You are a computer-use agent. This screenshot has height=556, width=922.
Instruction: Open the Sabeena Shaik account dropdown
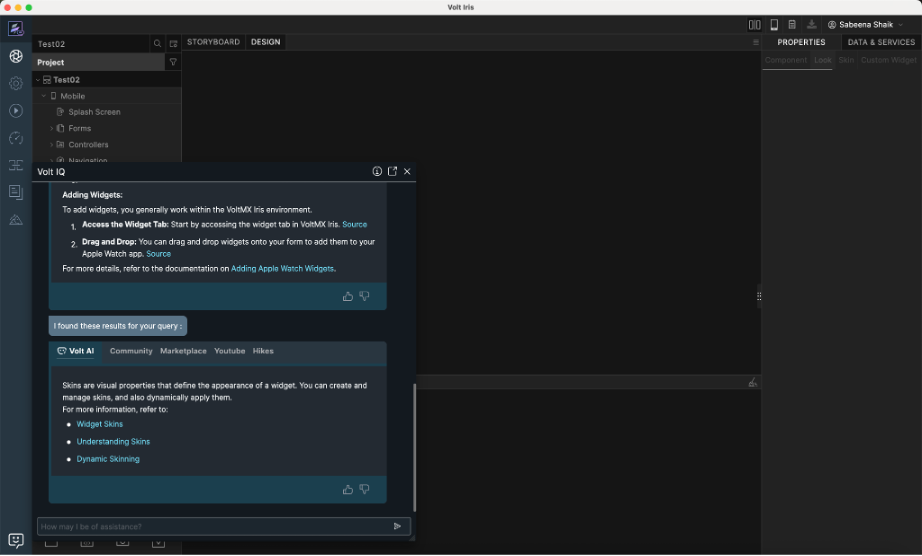[865, 25]
